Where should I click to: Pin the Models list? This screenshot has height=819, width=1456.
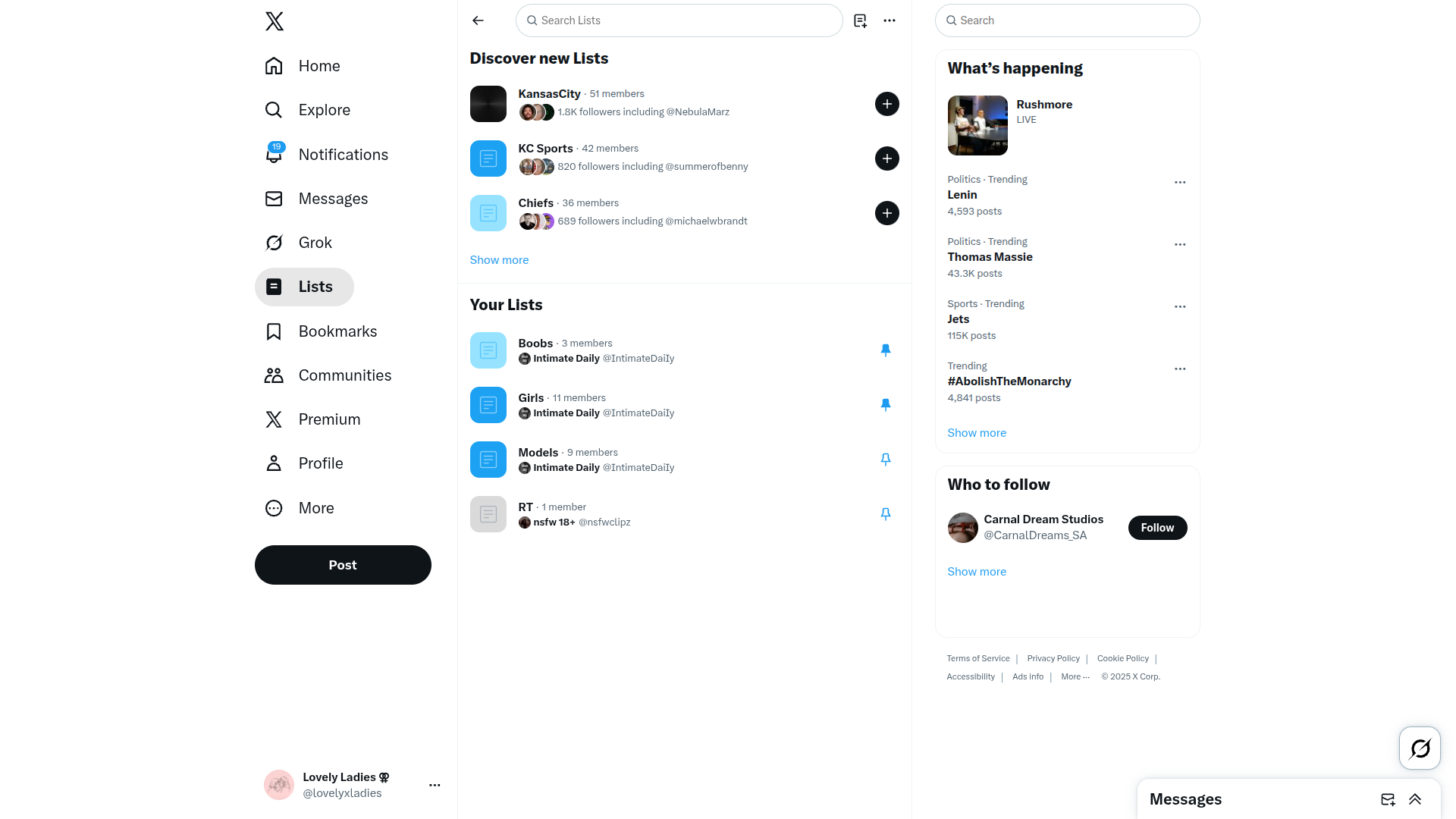885,460
